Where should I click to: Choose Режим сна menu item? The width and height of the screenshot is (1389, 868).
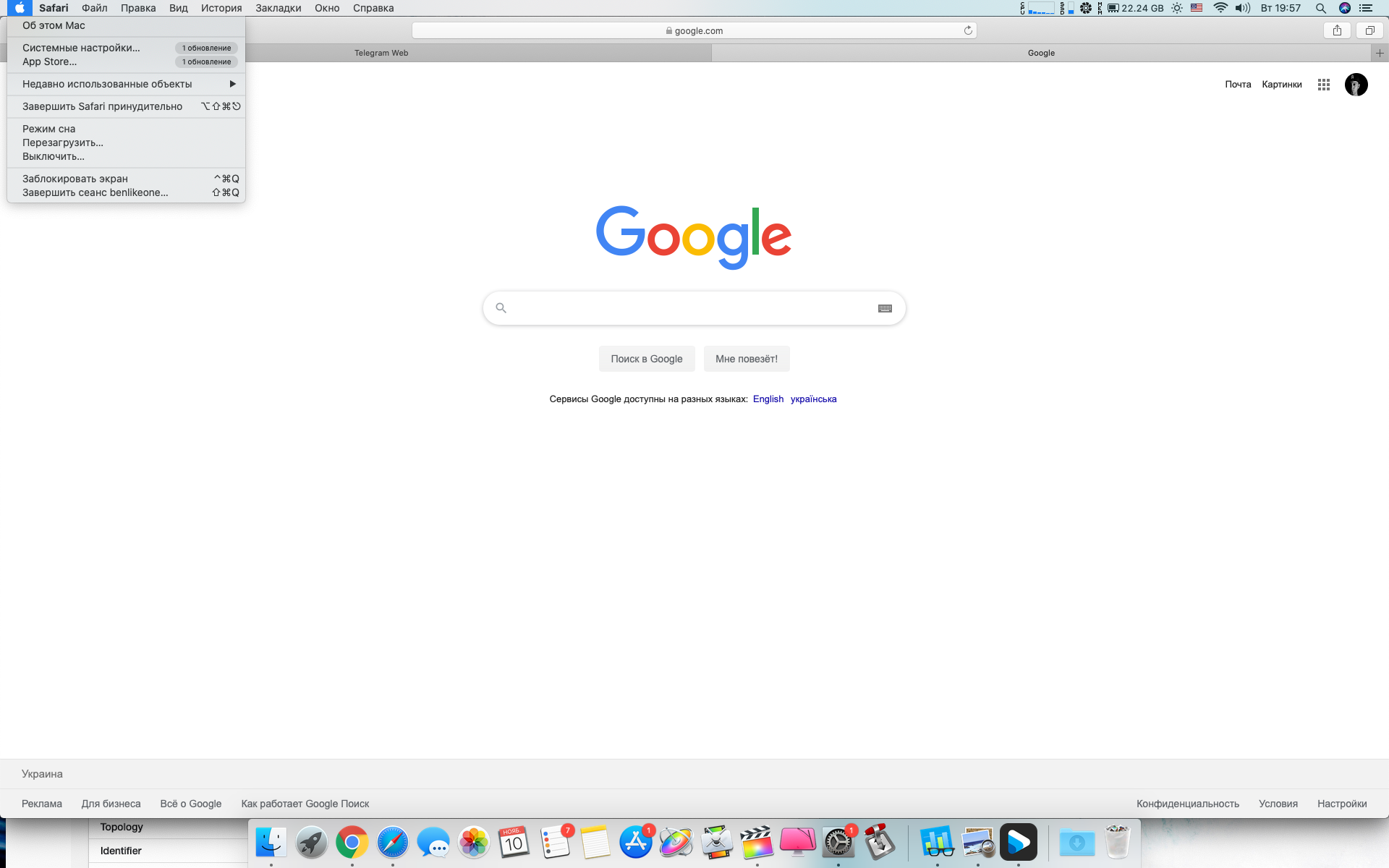126,129
